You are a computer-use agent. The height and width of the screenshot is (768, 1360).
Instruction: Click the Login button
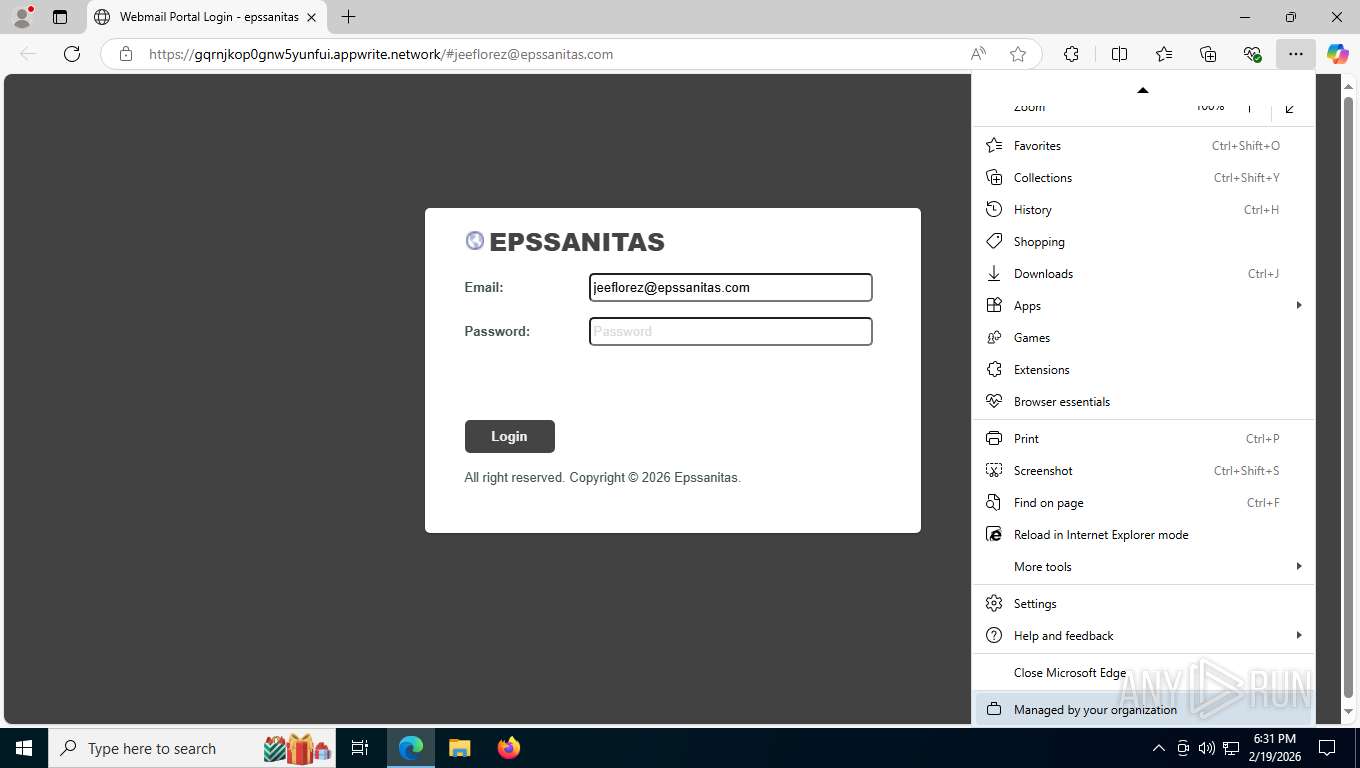coord(509,436)
